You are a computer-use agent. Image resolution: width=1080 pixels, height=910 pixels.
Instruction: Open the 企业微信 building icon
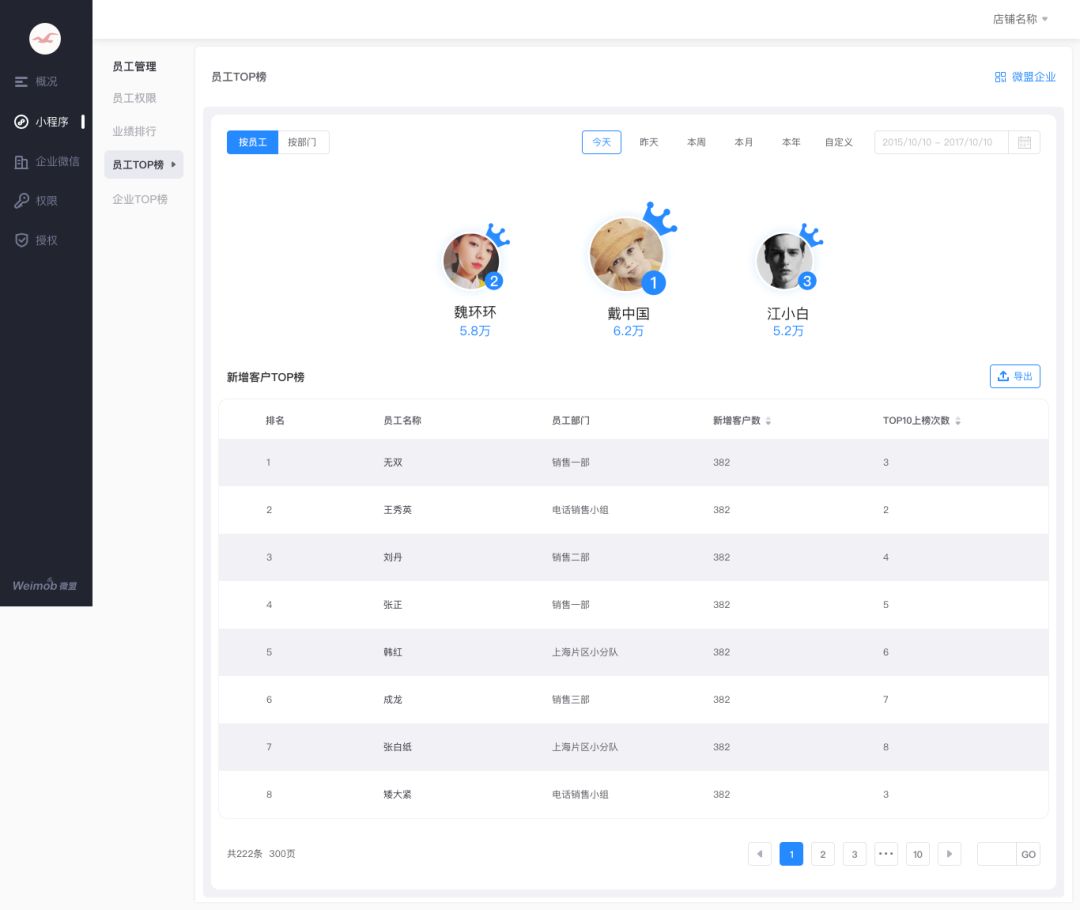(x=21, y=162)
